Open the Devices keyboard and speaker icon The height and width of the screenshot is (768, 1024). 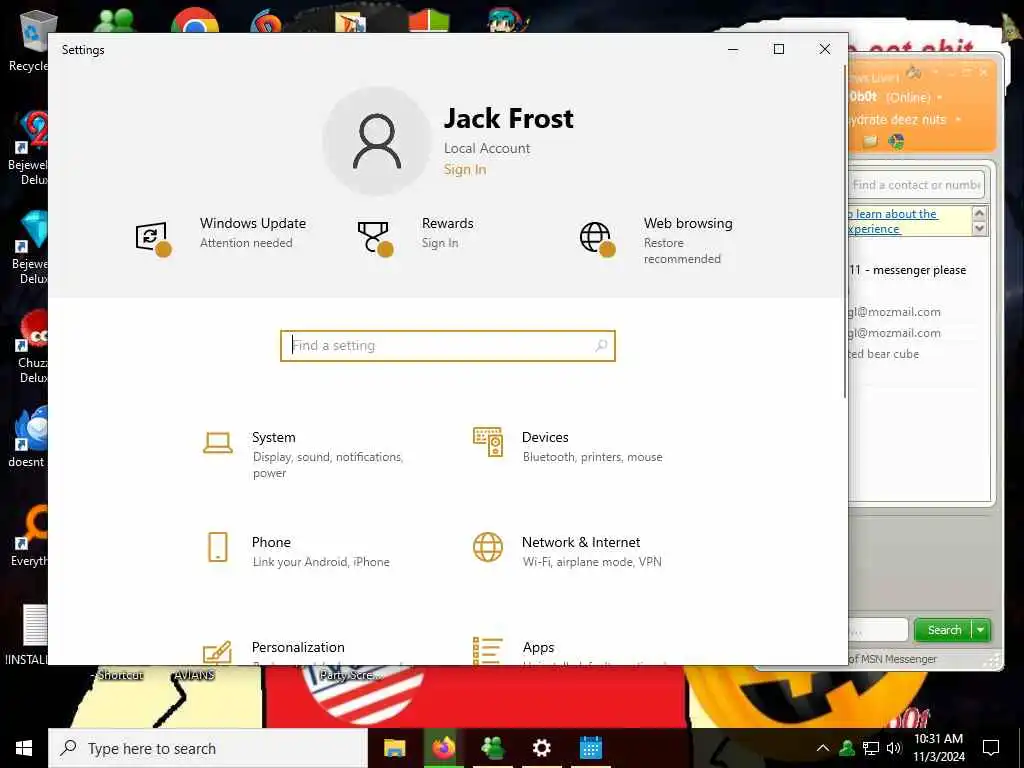[488, 442]
